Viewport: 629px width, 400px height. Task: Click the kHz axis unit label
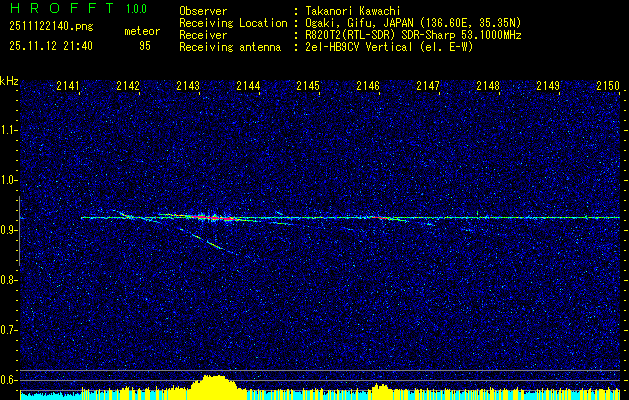click(9, 81)
